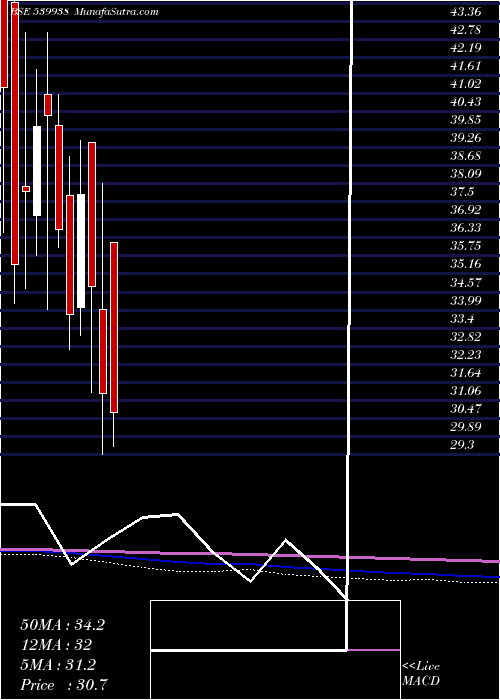Image resolution: width=500 pixels, height=700 pixels.
Task: Click the 33.4 price level
Action: 462,319
